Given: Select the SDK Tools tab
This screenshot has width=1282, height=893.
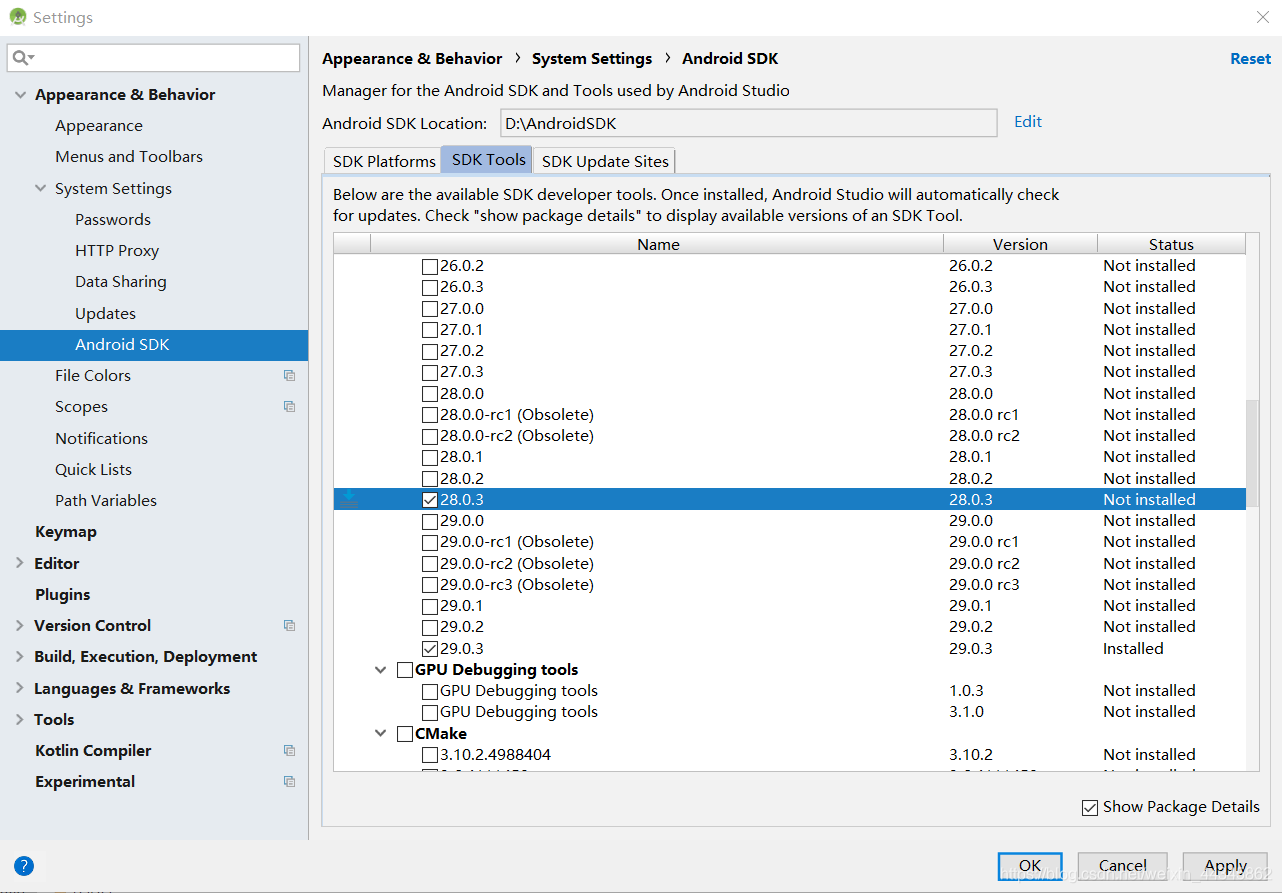Looking at the screenshot, I should (489, 160).
